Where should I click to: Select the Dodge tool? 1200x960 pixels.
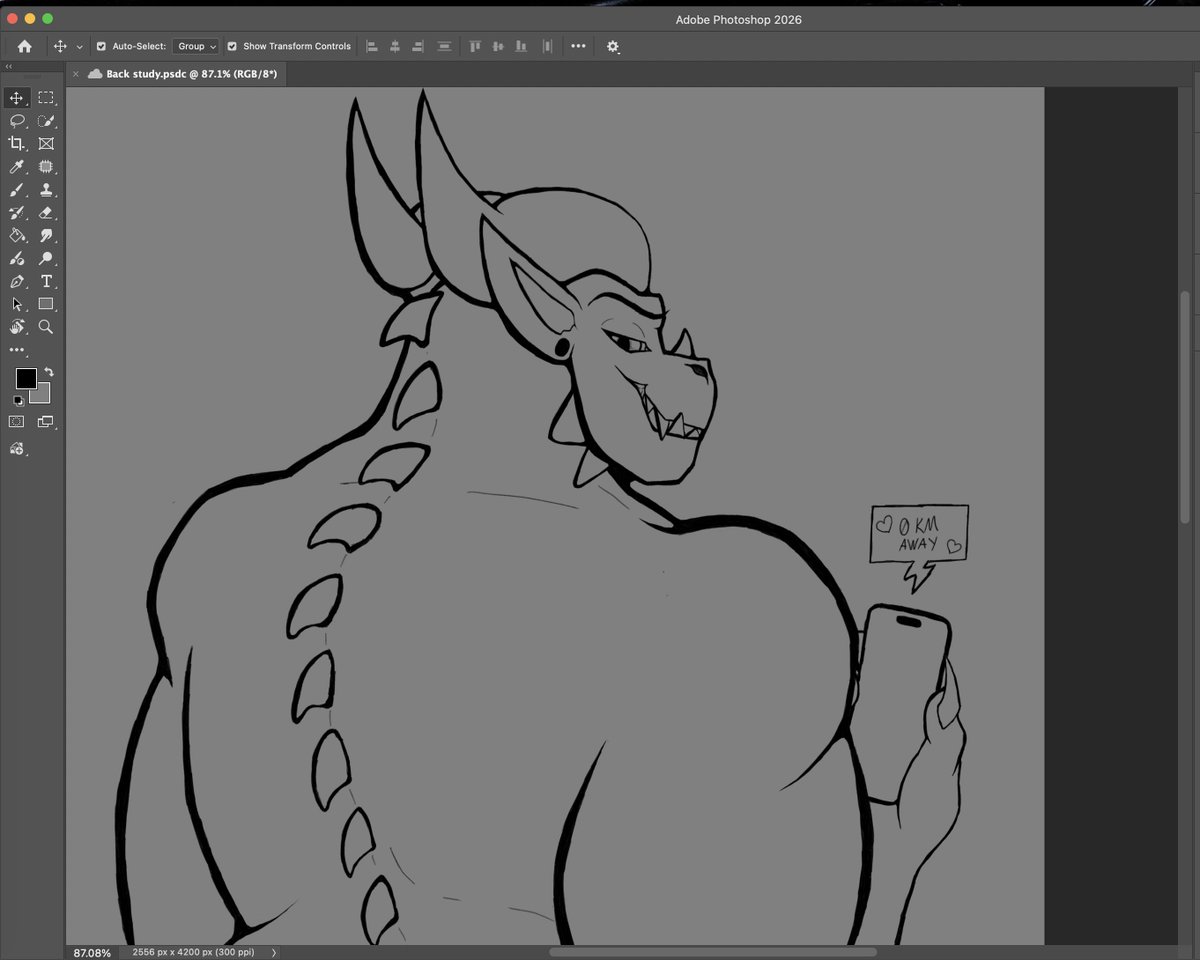(46, 259)
